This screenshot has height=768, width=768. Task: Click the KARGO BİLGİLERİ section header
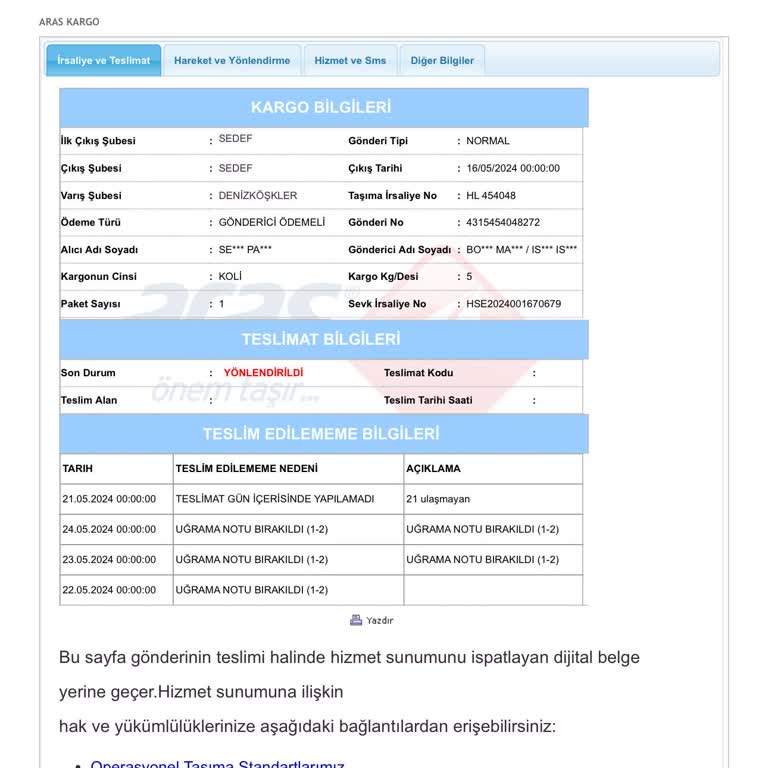point(324,107)
